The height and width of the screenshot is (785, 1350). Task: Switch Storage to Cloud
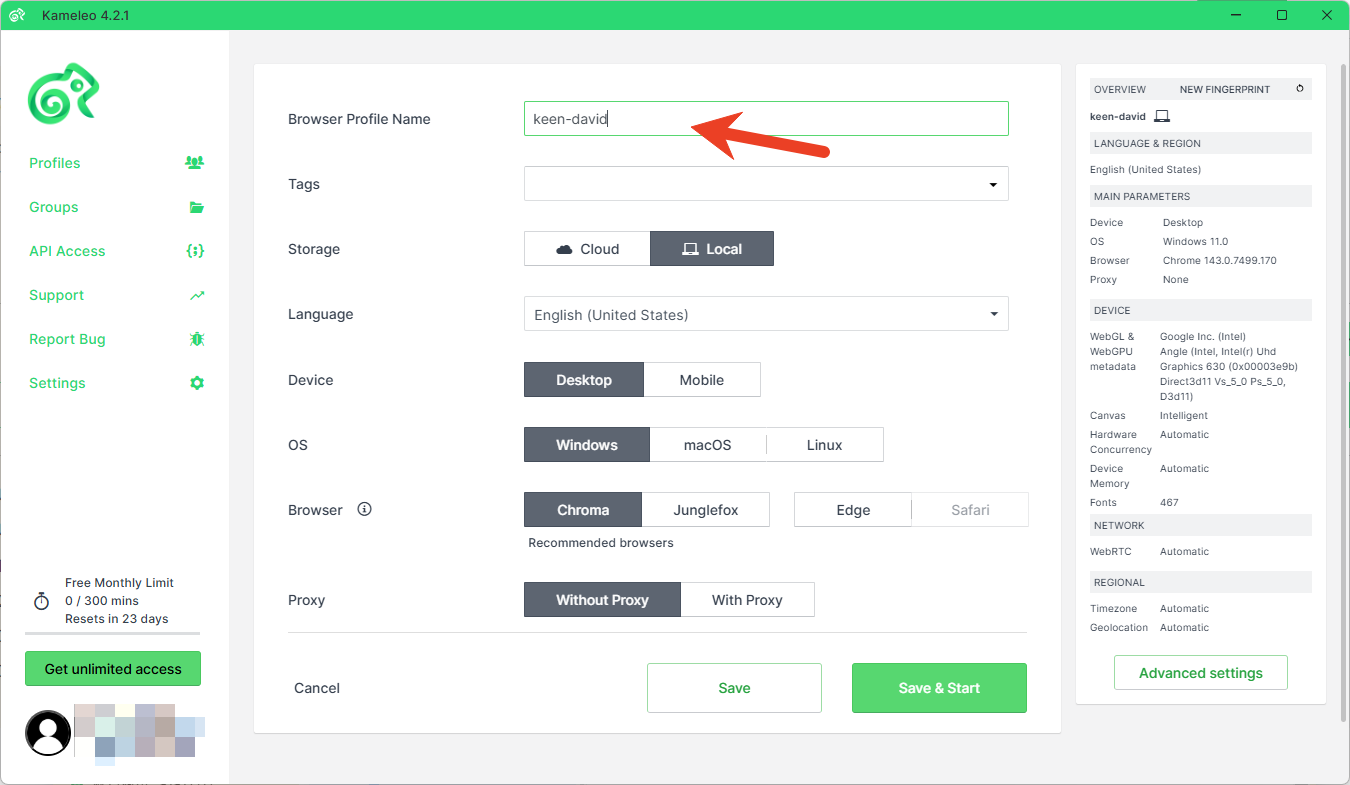click(x=587, y=249)
